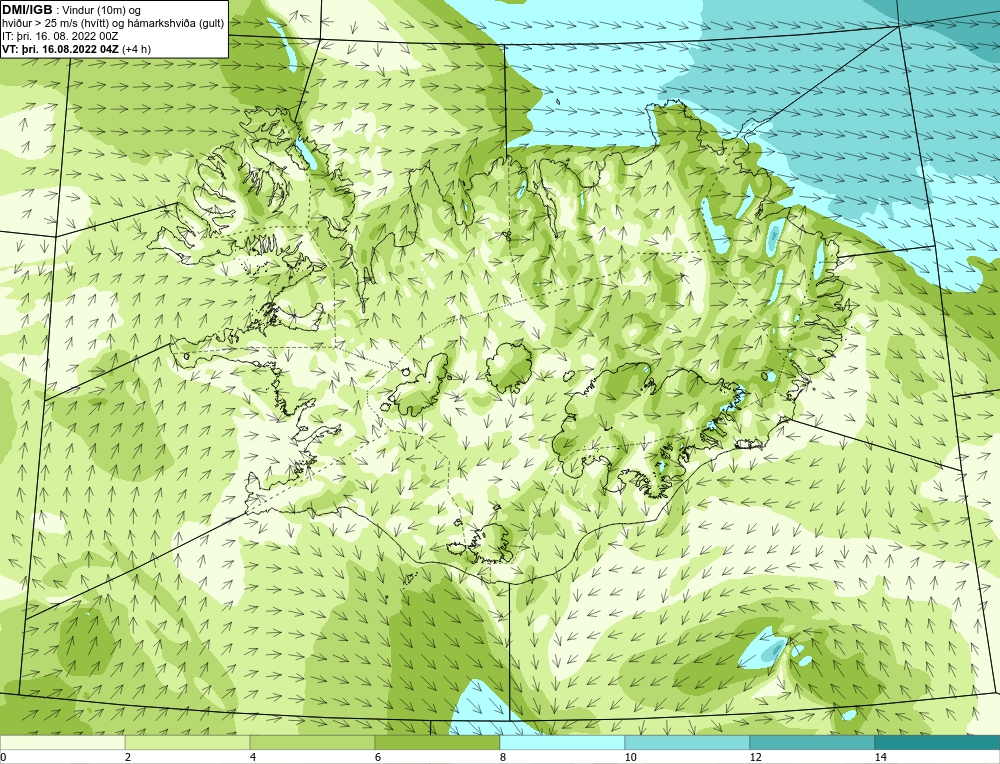Image resolution: width=1000 pixels, height=764 pixels.
Task: Click the 'Vindur (10m) og' label
Action: point(101,10)
